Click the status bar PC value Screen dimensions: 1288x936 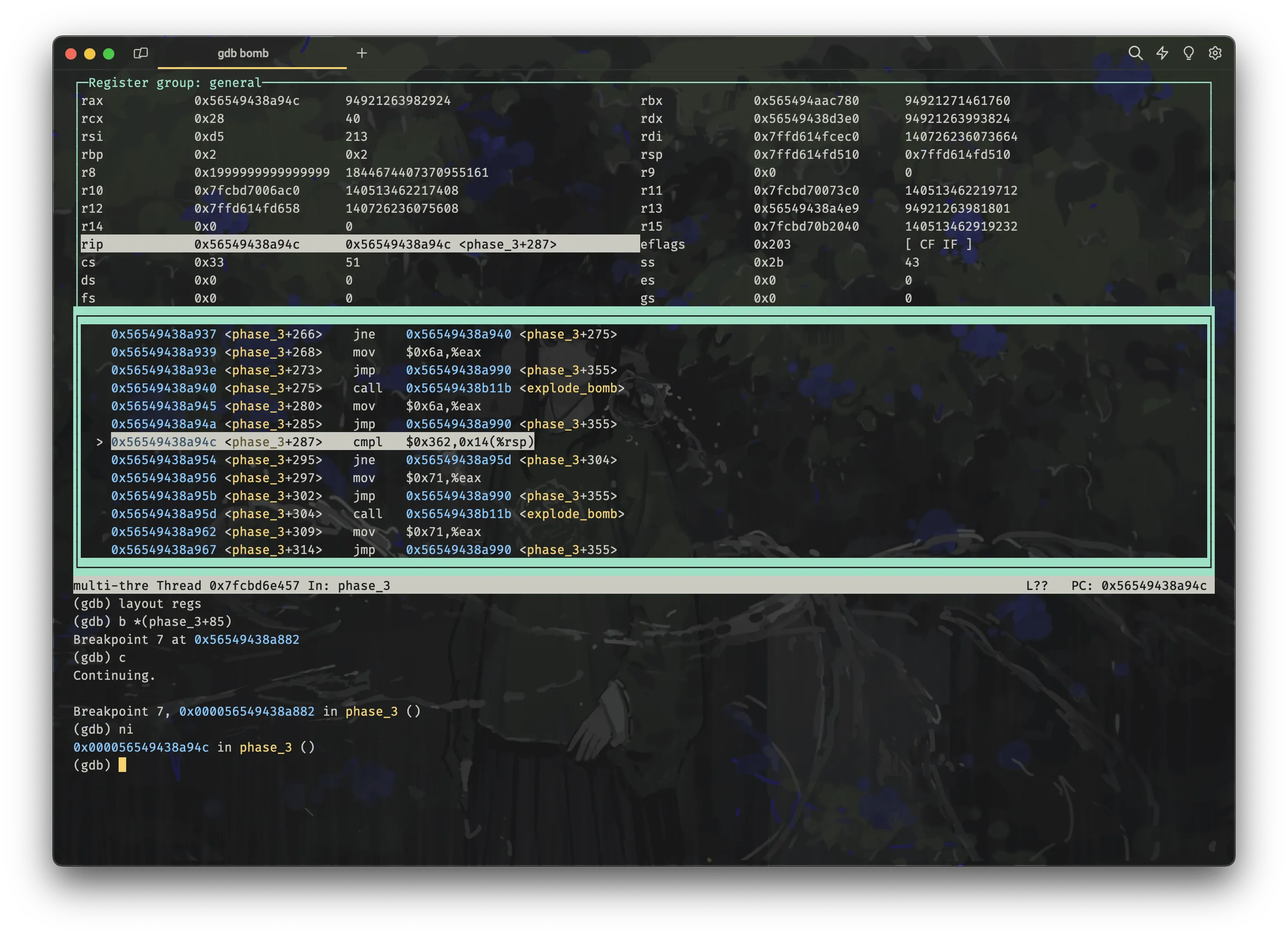(1153, 585)
